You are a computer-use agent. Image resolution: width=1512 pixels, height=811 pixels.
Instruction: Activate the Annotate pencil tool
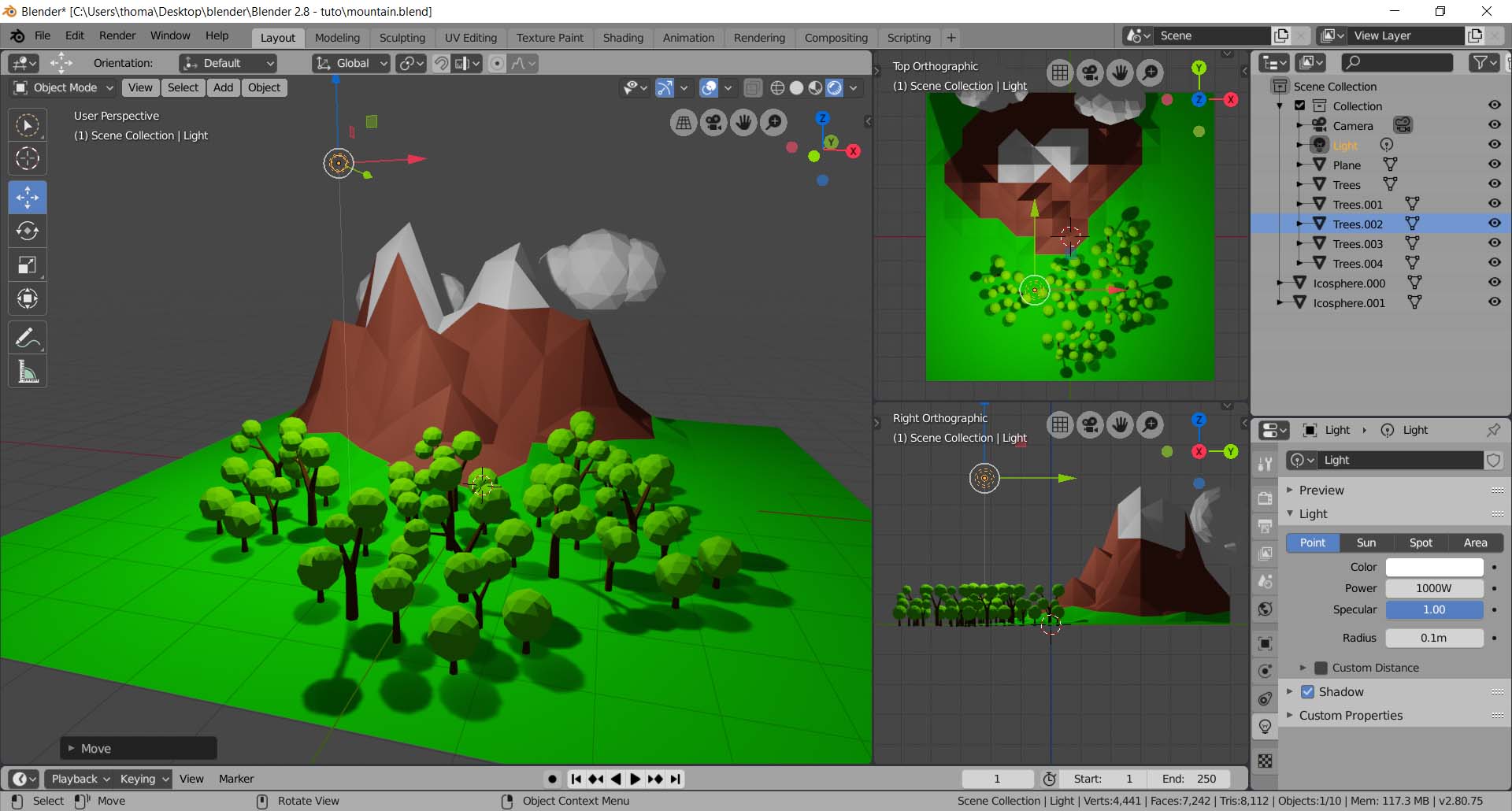28,339
